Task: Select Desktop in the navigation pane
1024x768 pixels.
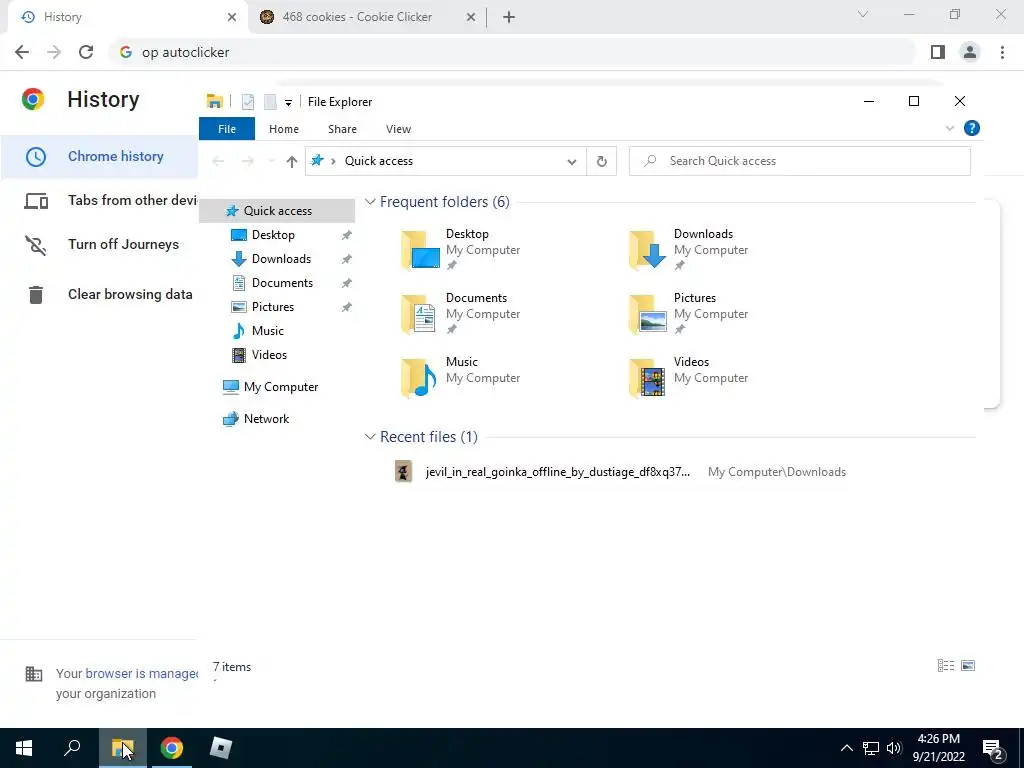Action: click(273, 234)
